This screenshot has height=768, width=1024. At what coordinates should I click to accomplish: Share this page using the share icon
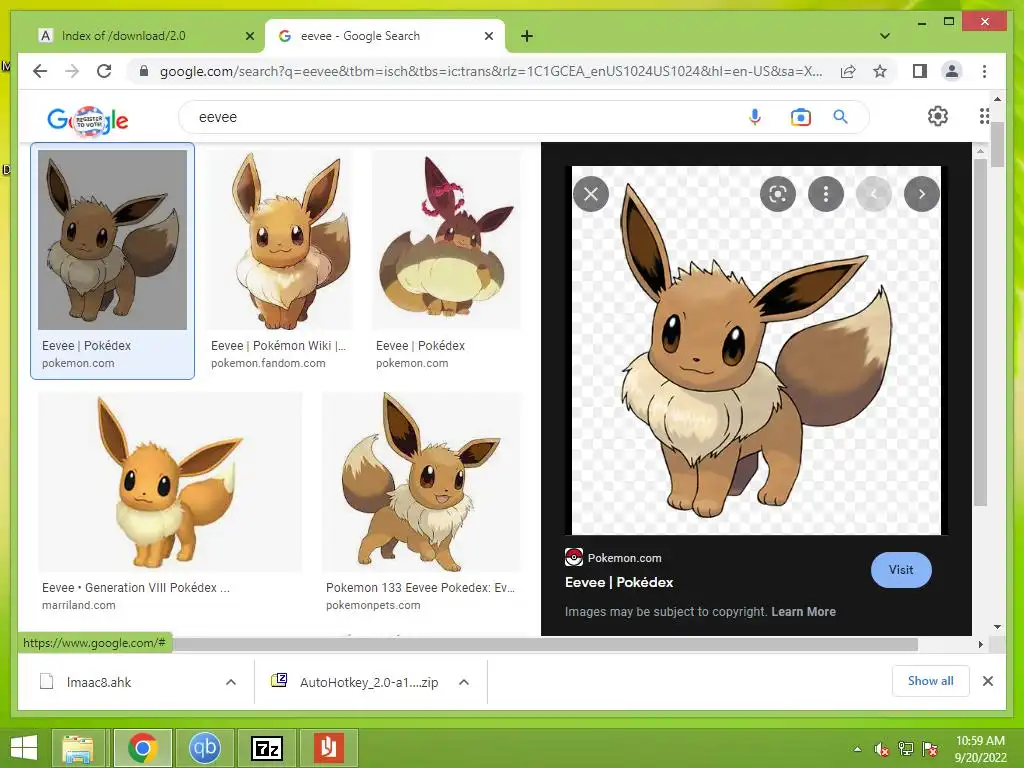coord(848,71)
